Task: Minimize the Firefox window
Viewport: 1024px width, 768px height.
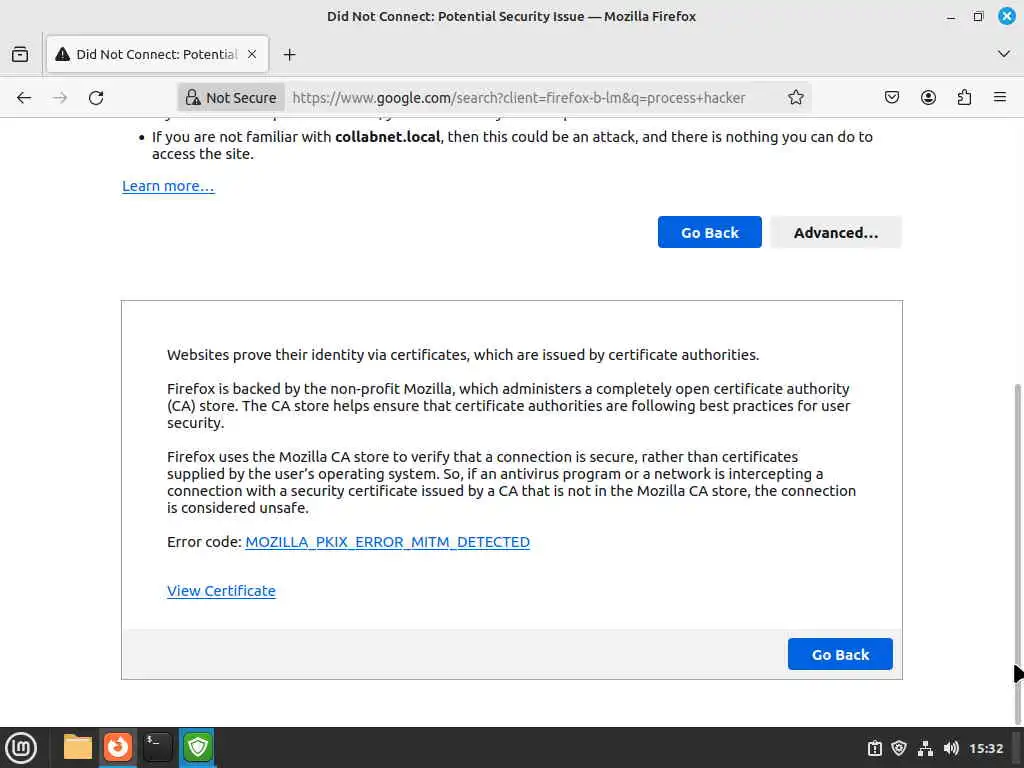Action: coord(951,16)
